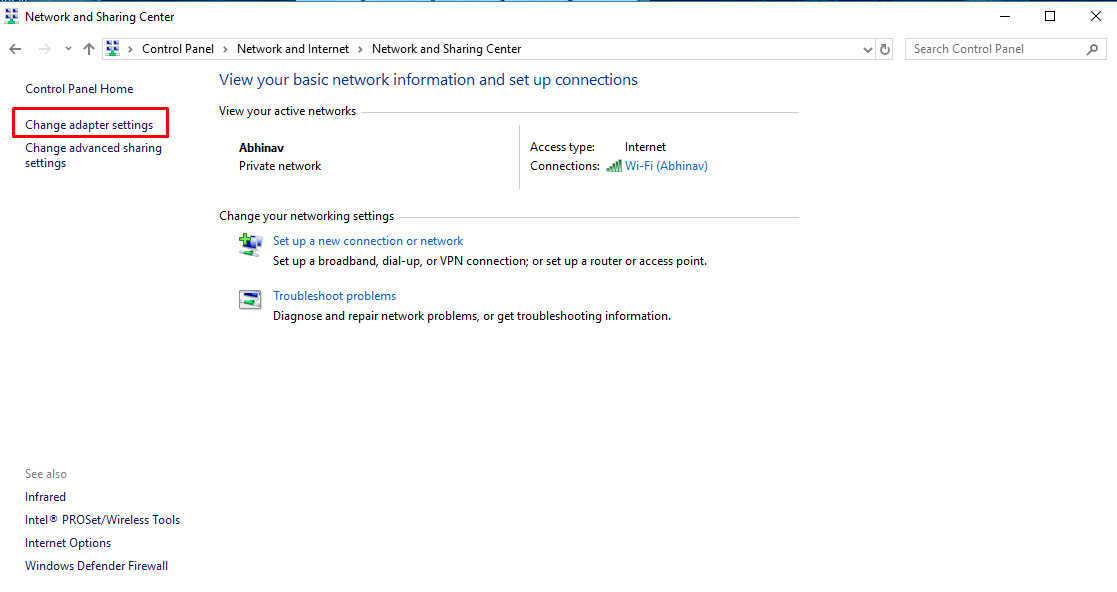Click the search magnifier icon
Screen dimensions: 1117x592
point(1092,49)
